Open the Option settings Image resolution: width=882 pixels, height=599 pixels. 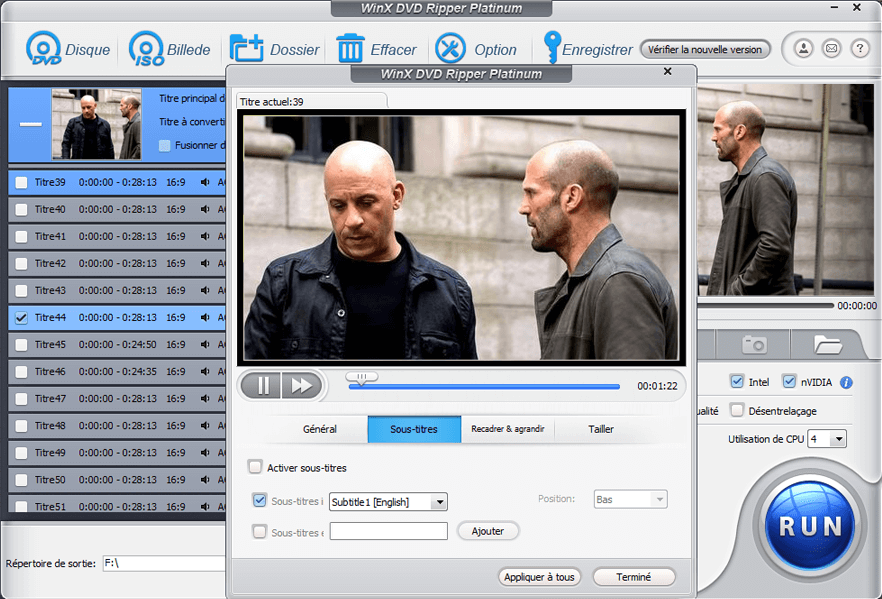[x=450, y=48]
